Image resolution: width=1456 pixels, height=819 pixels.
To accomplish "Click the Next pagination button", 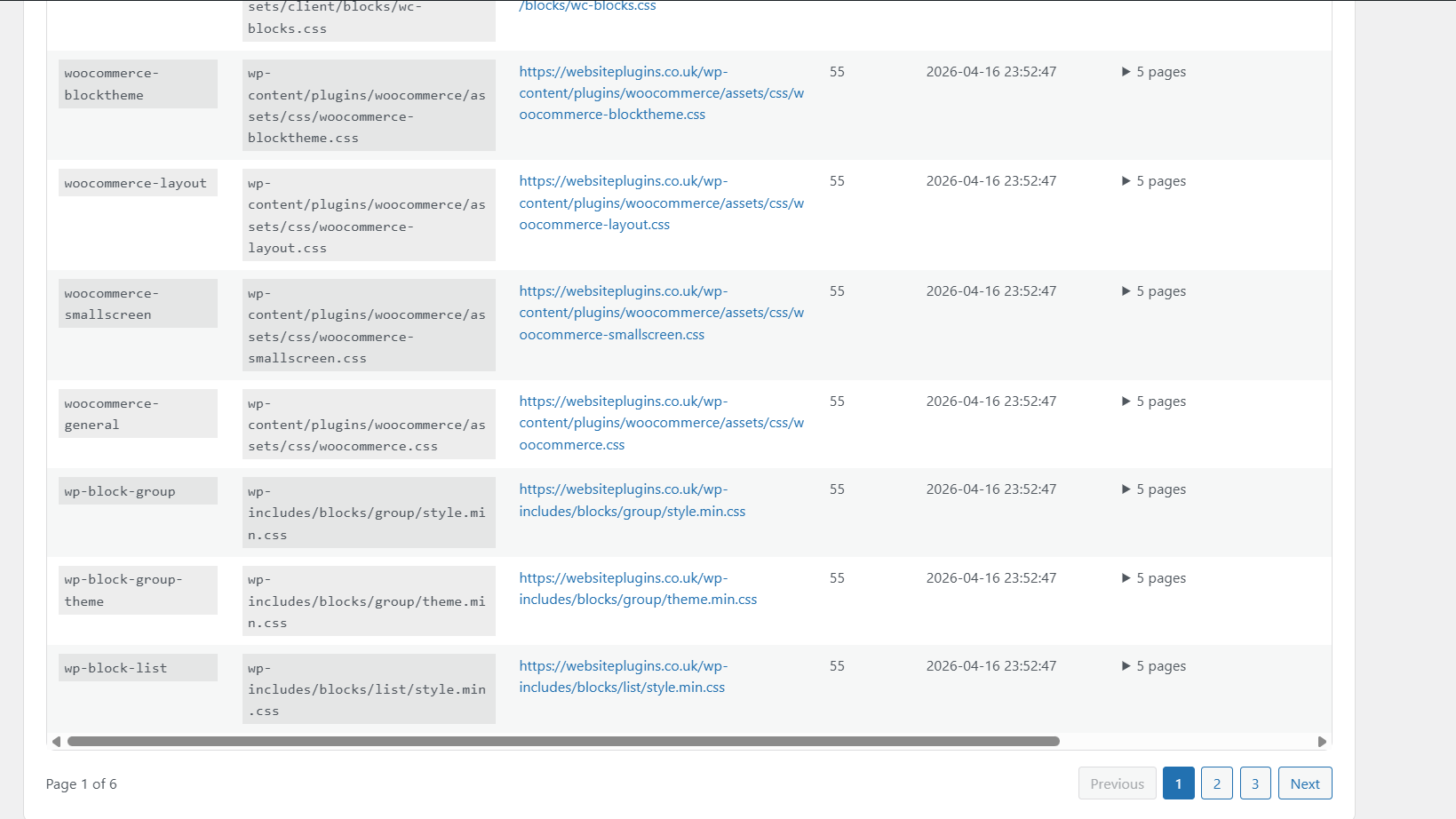I will click(x=1304, y=783).
